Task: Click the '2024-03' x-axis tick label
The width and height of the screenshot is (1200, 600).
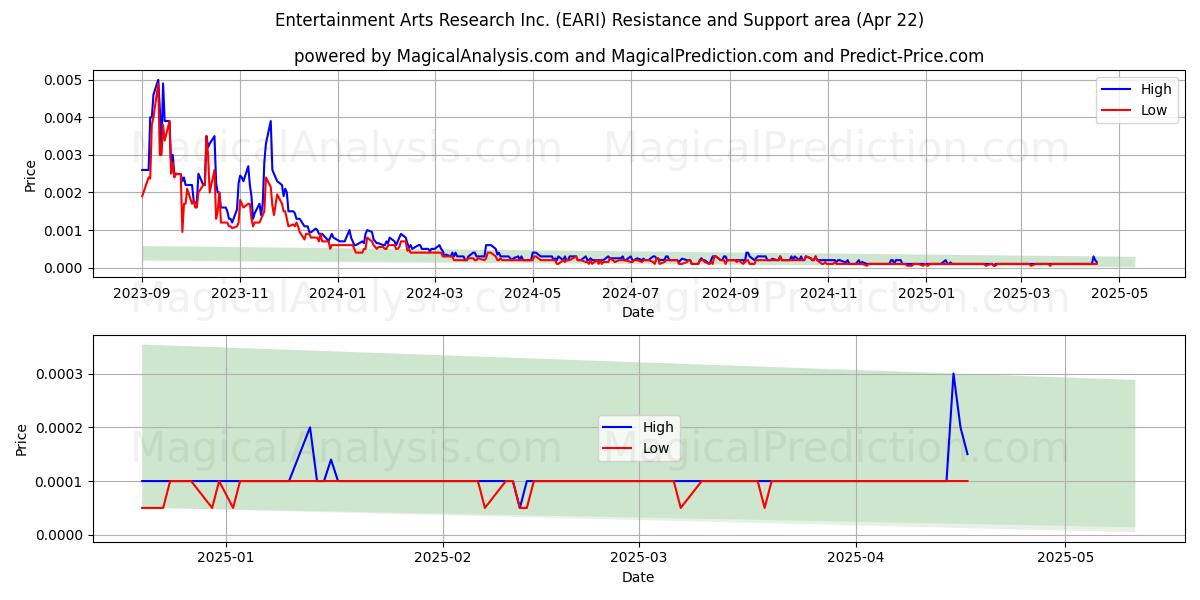Action: coord(435,293)
